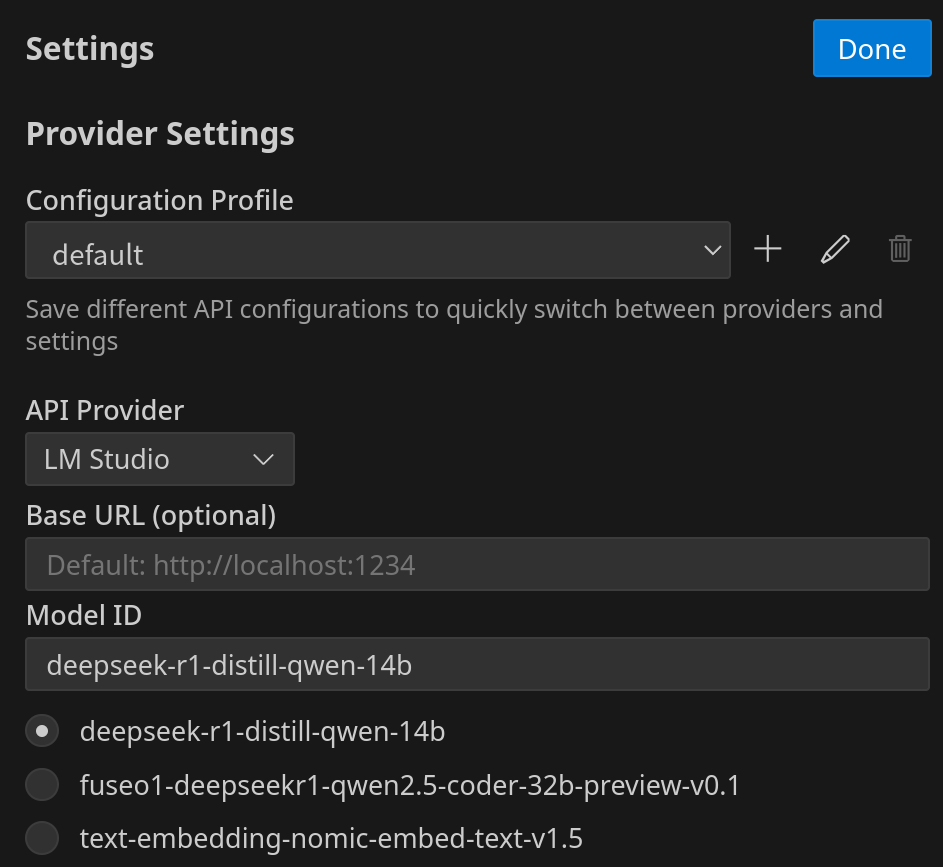
Task: Click the text-embedding-nomic-embed-text-v1.5 model label
Action: 331,837
